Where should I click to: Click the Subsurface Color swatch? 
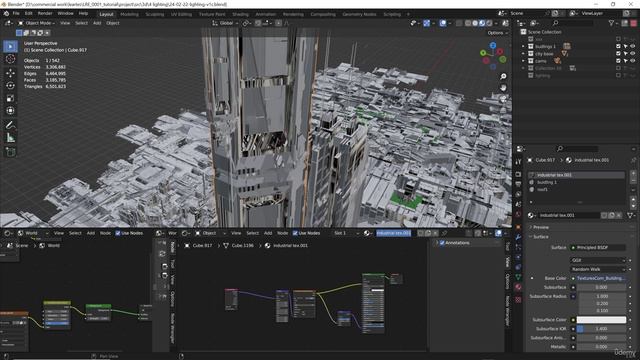point(601,320)
